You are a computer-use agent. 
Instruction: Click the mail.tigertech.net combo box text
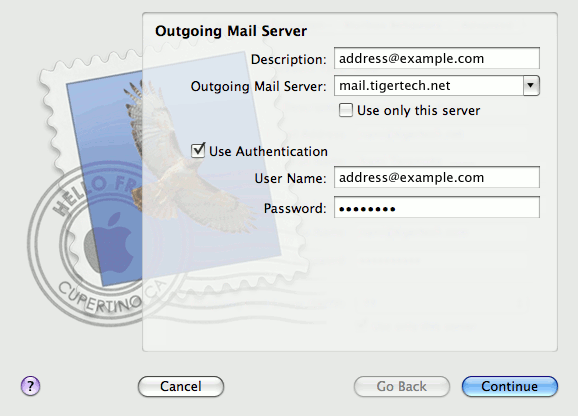(x=394, y=85)
